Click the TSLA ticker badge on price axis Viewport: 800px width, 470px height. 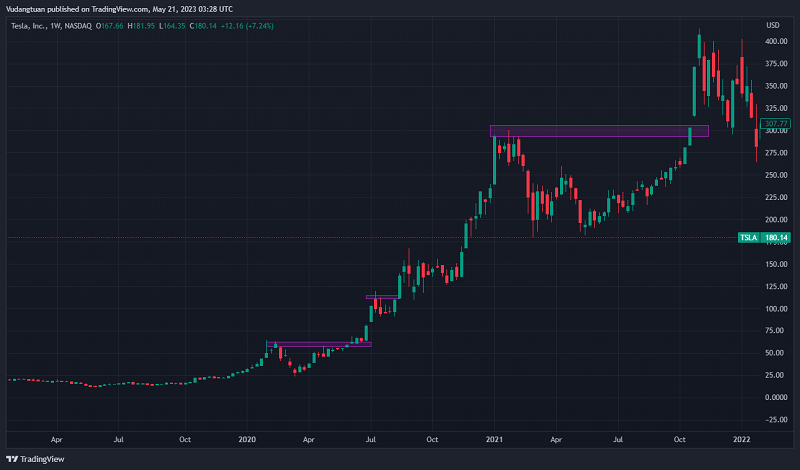748,238
